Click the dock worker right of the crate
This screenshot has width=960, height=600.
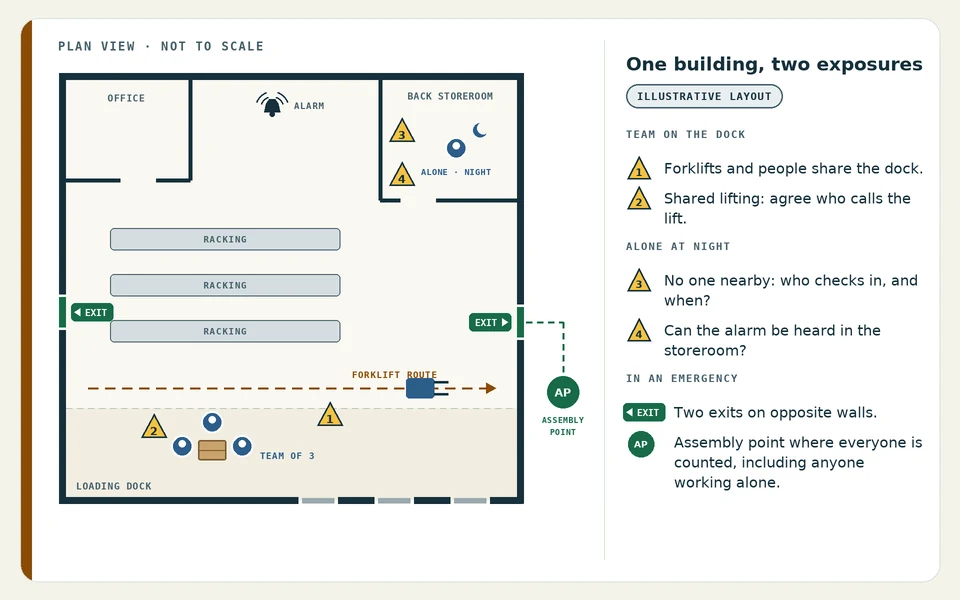pos(242,446)
